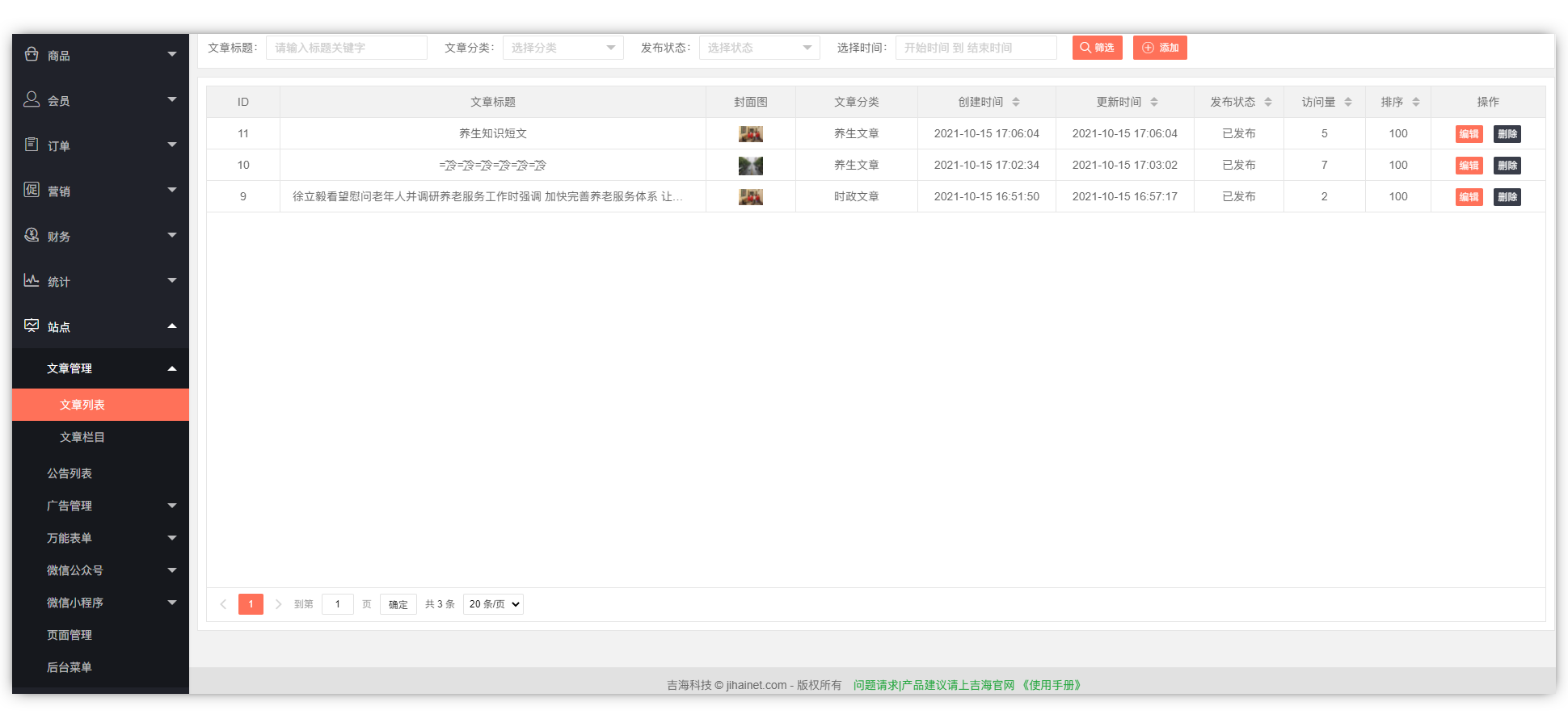Screen dimensions: 1568x727
Task: Expand the 会员 menu arrow
Action: point(172,99)
